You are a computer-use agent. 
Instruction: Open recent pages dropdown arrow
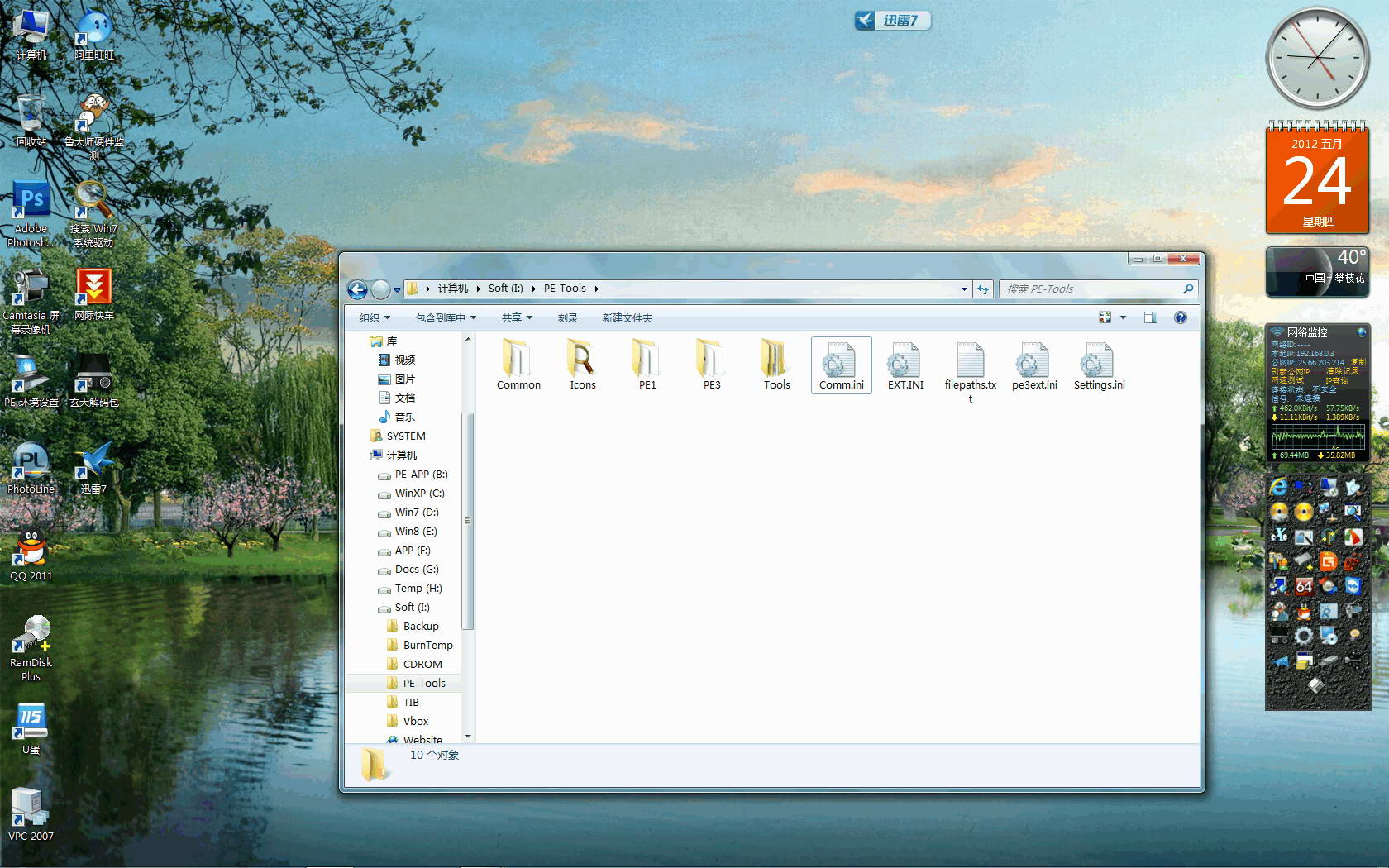(x=398, y=289)
